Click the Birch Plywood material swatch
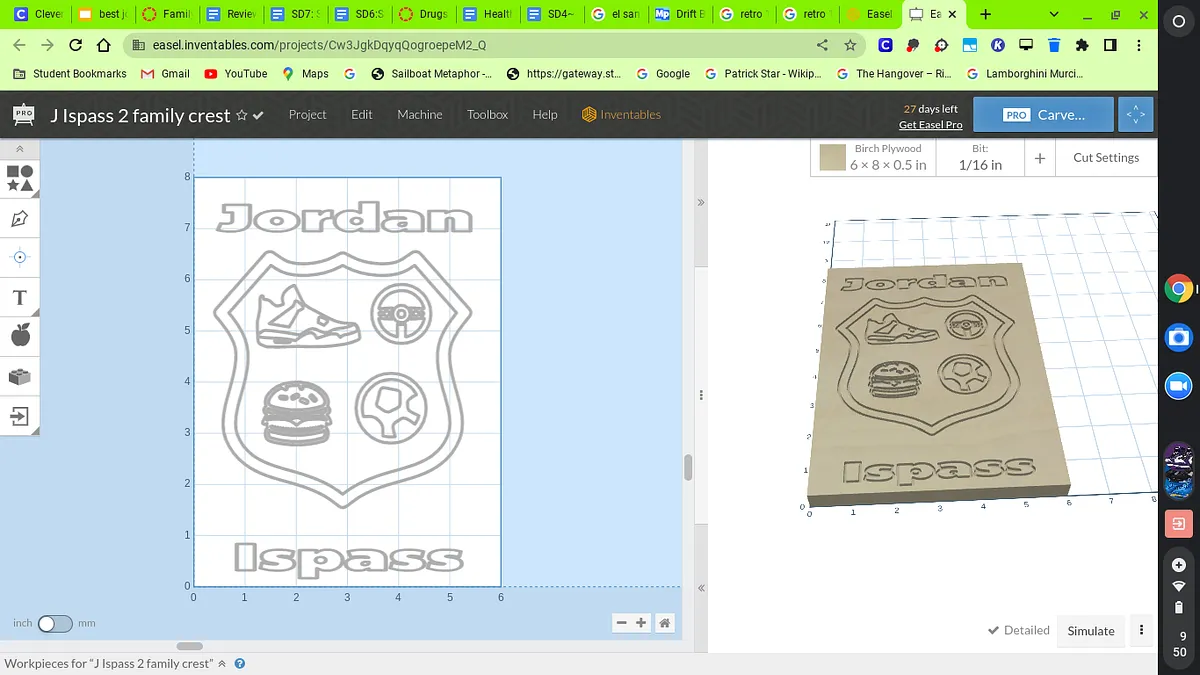Image resolution: width=1200 pixels, height=675 pixels. point(833,158)
